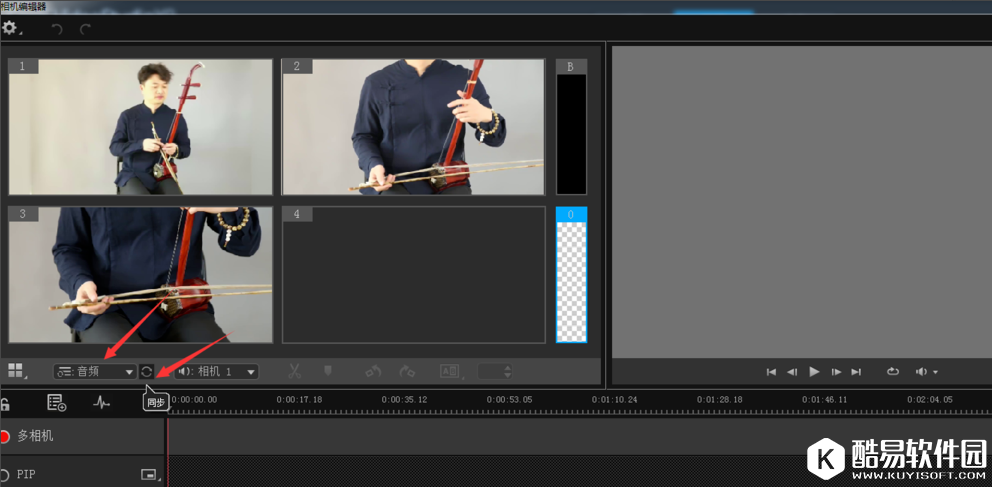Enable the PIP track radio button
Image resolution: width=992 pixels, height=487 pixels.
tap(5, 474)
